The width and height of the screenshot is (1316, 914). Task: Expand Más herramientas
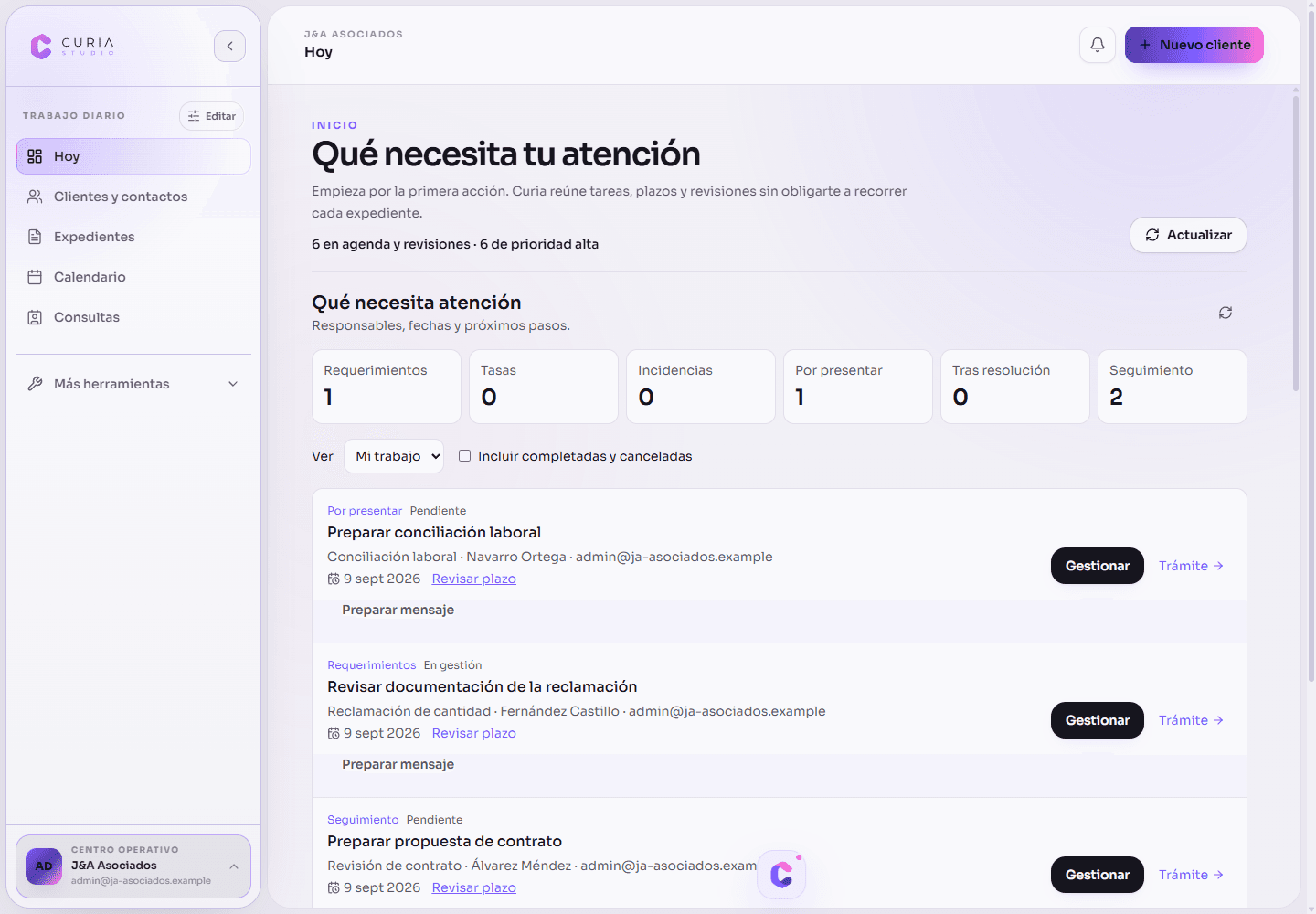click(133, 384)
